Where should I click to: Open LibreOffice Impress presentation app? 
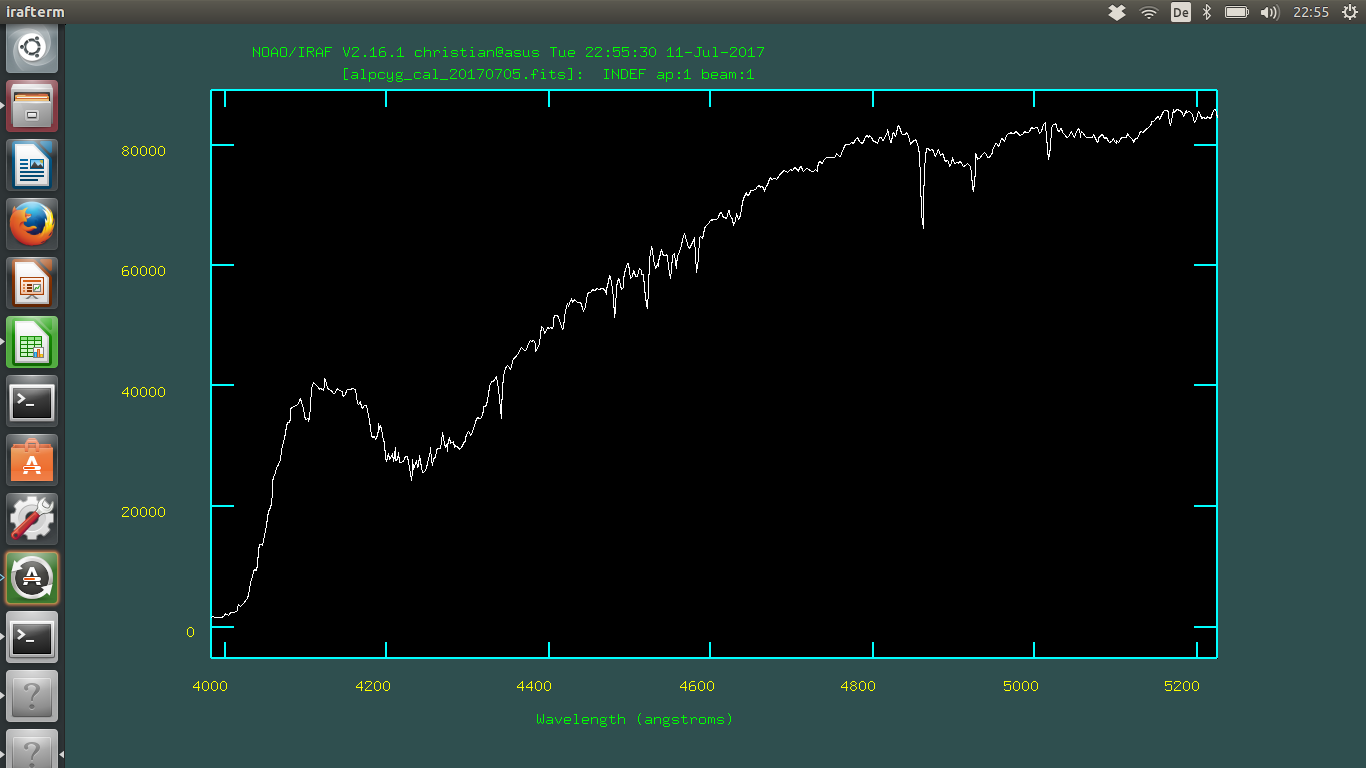coord(32,283)
